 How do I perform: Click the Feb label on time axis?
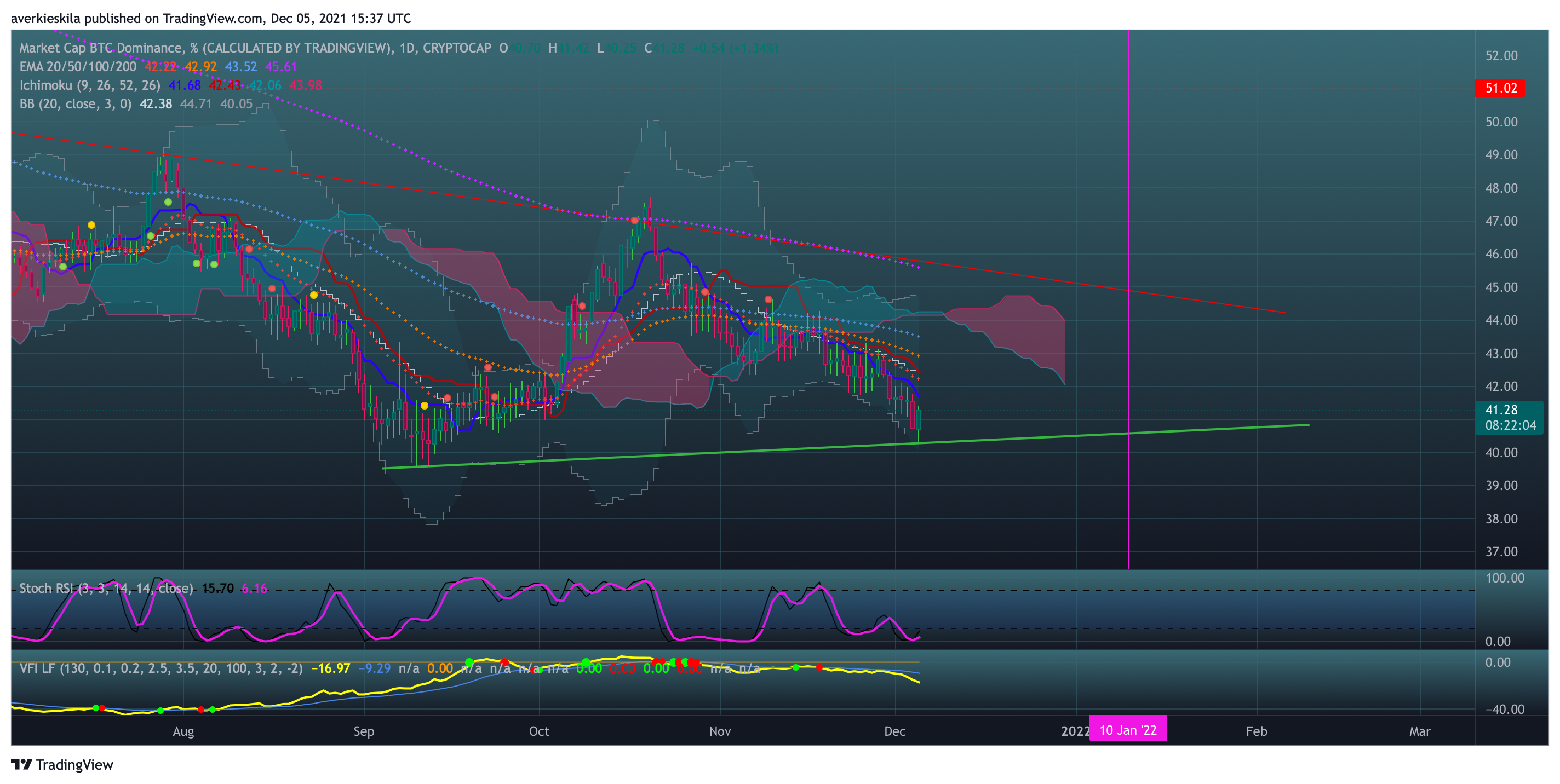pos(1257,731)
